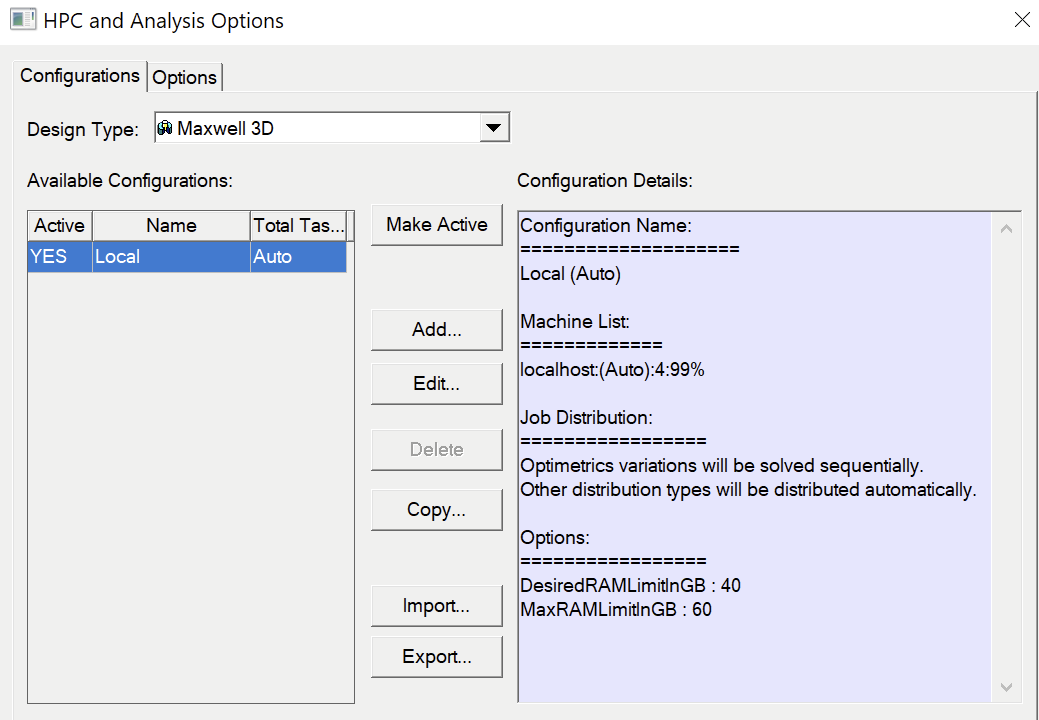Viewport: 1039px width, 720px height.
Task: Sort by the Active column header
Action: 60,226
